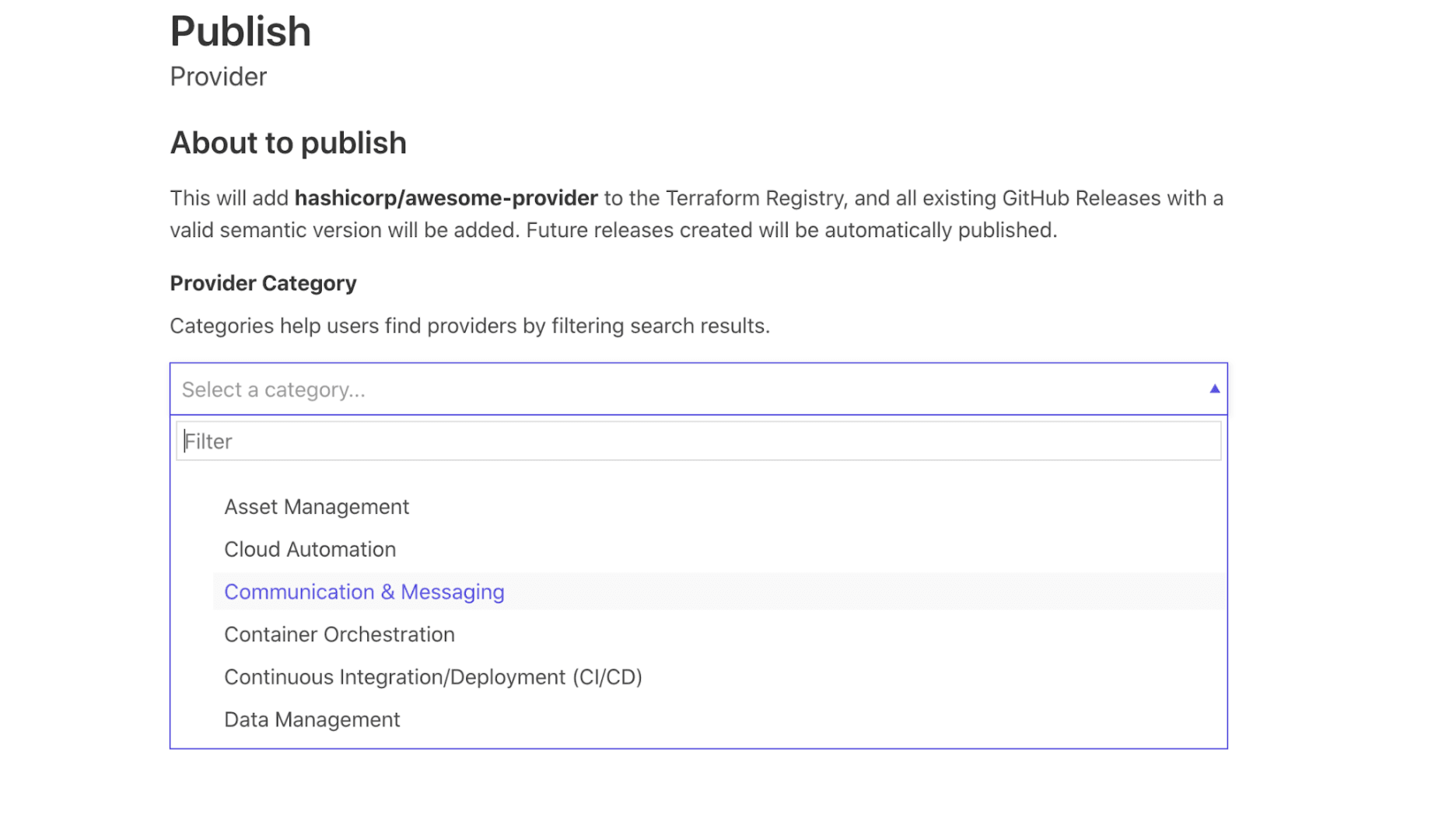Click the 'About to publish' heading

[288, 143]
